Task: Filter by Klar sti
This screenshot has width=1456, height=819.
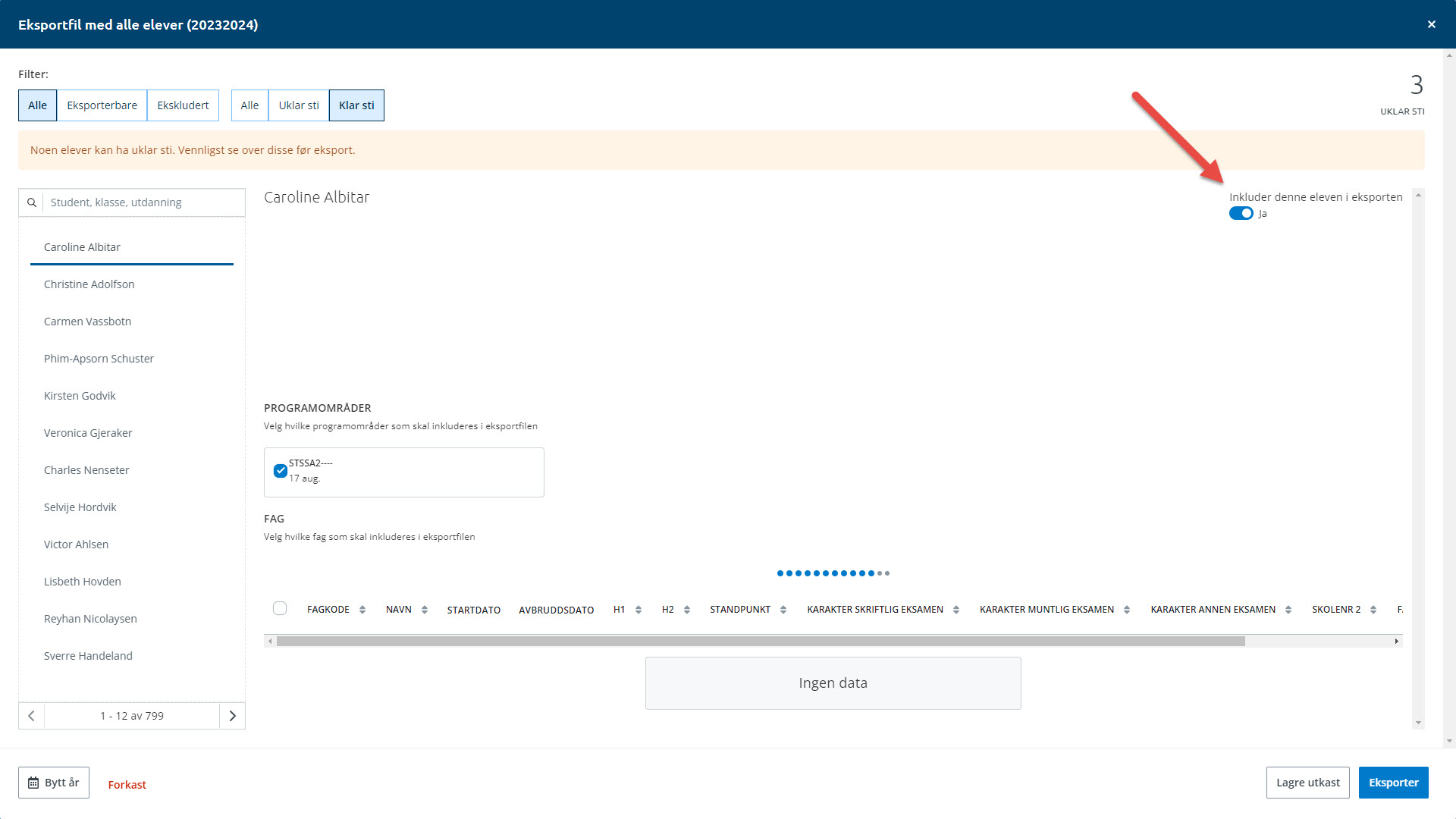Action: click(x=356, y=105)
